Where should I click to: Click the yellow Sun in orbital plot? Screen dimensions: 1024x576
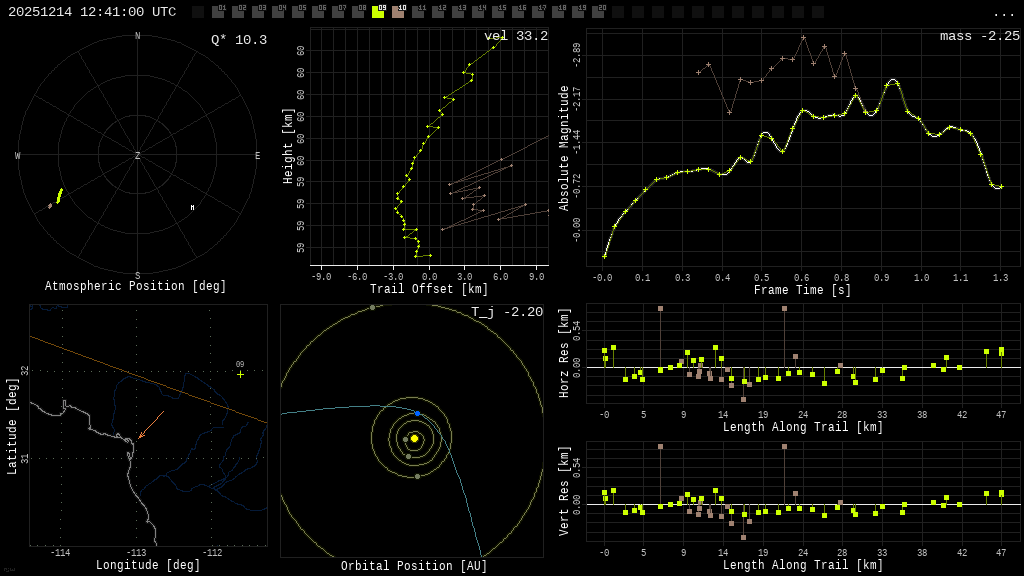point(414,438)
